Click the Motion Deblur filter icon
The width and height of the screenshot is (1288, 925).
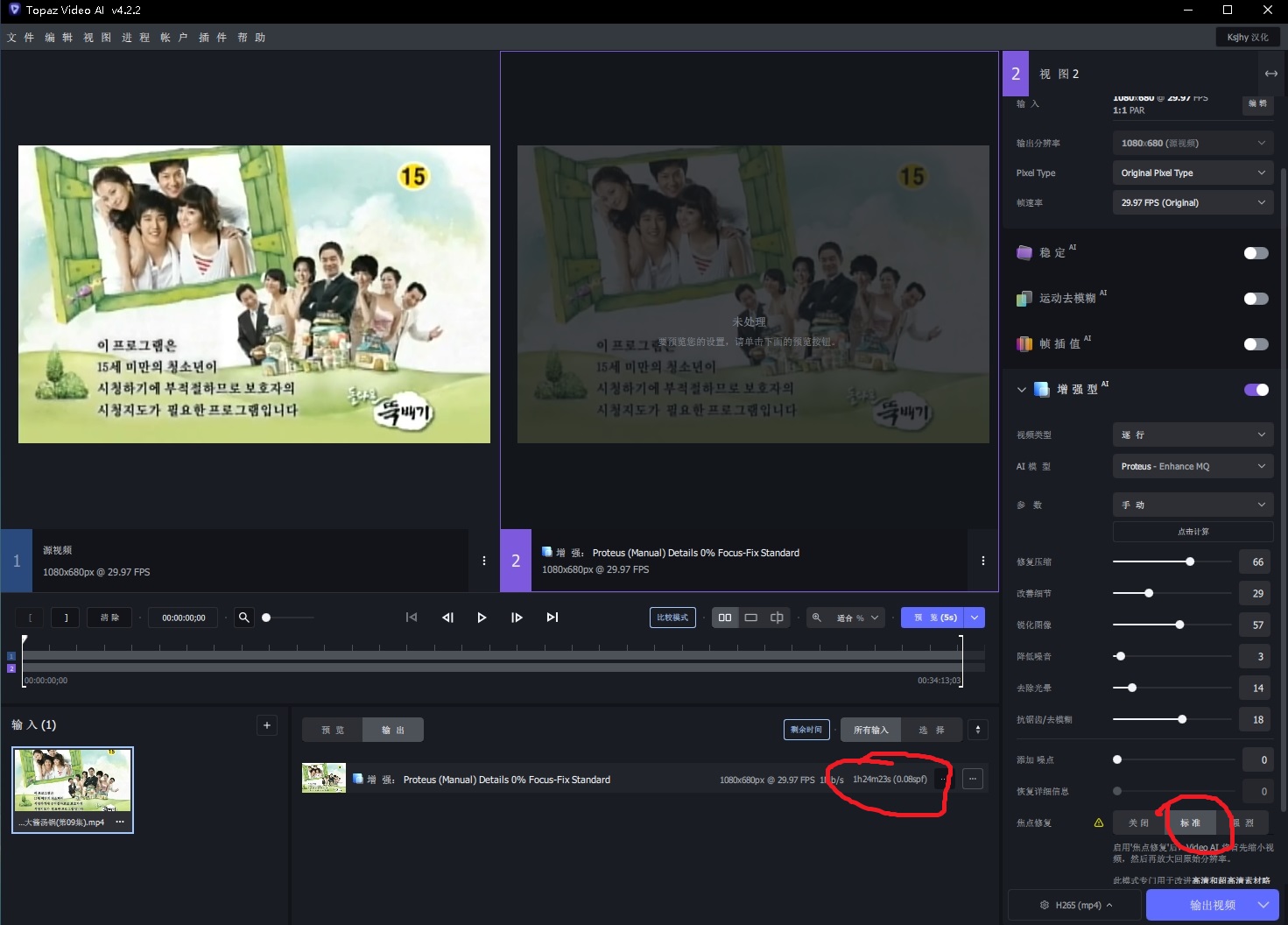click(1024, 299)
